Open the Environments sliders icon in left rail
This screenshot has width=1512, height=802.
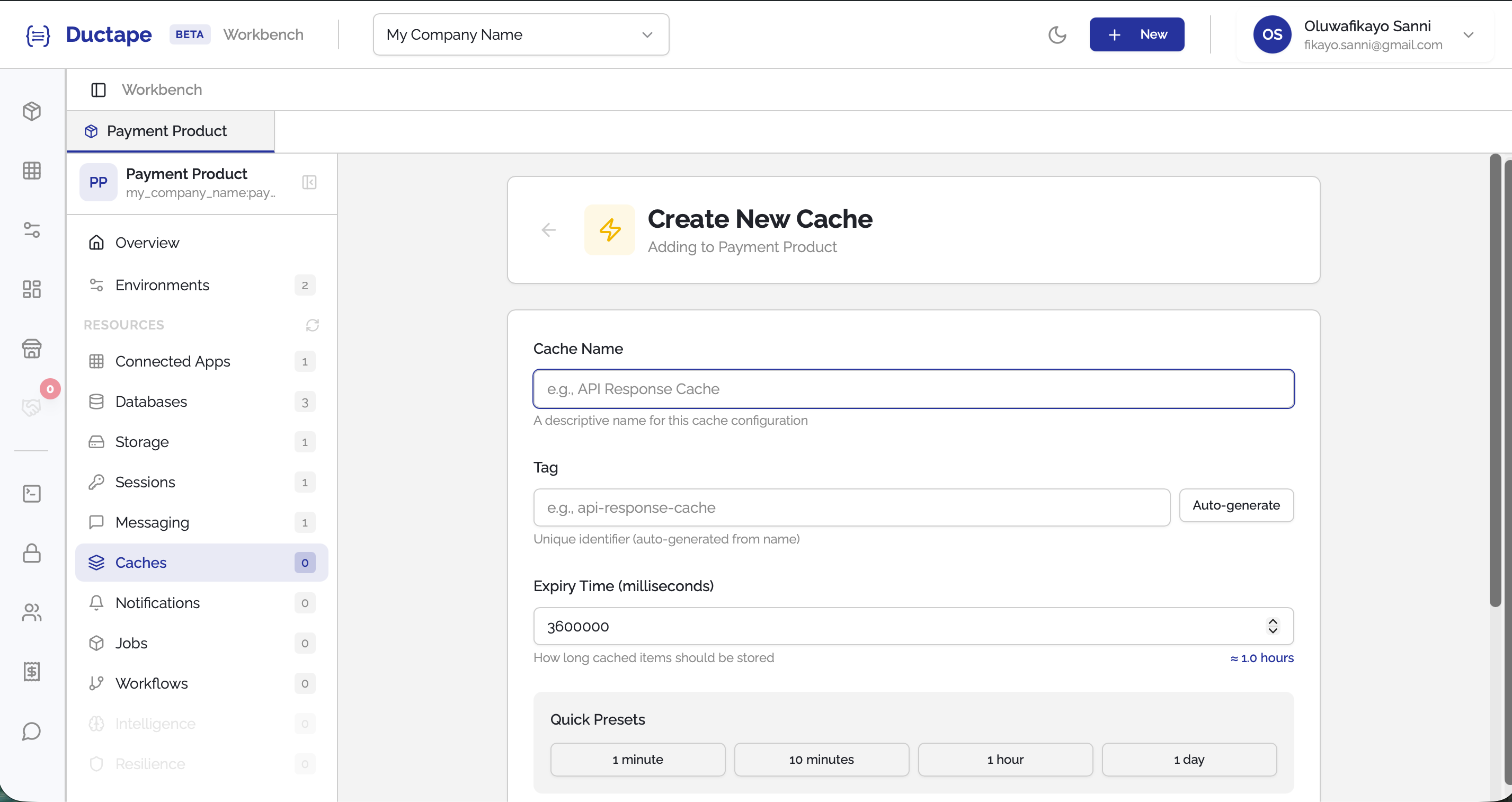32,229
